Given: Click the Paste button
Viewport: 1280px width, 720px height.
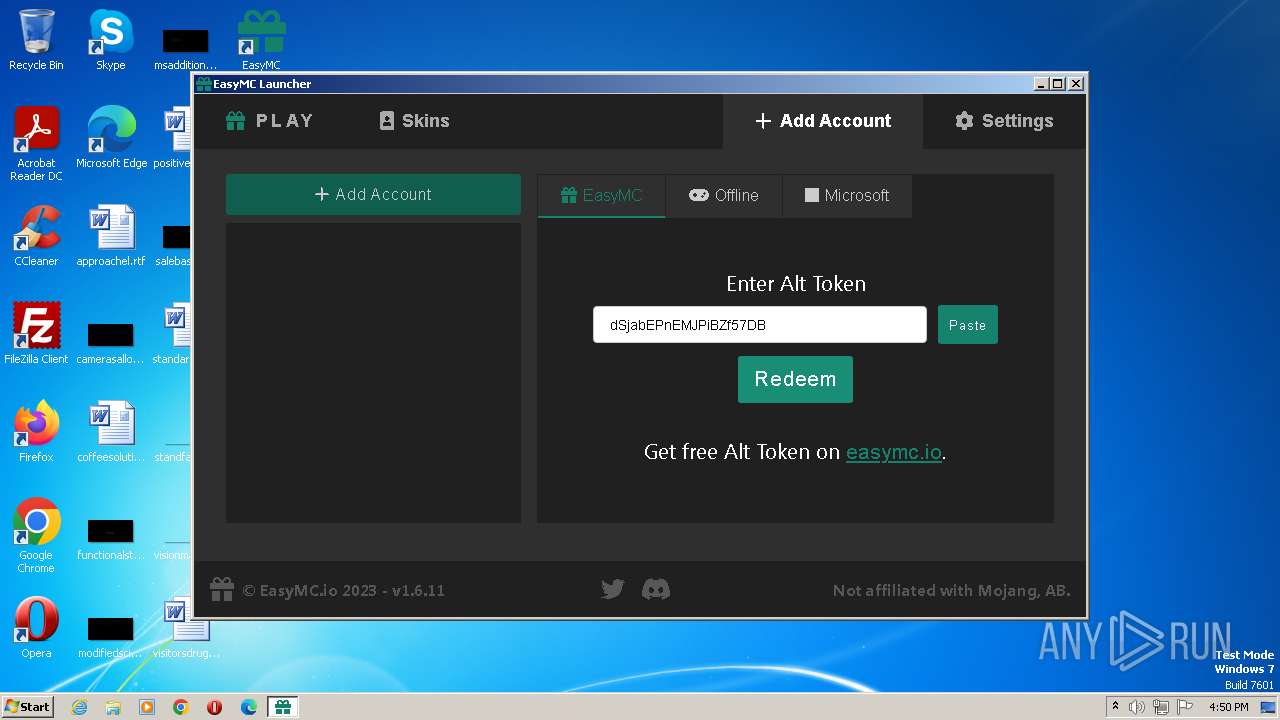Looking at the screenshot, I should coord(967,325).
